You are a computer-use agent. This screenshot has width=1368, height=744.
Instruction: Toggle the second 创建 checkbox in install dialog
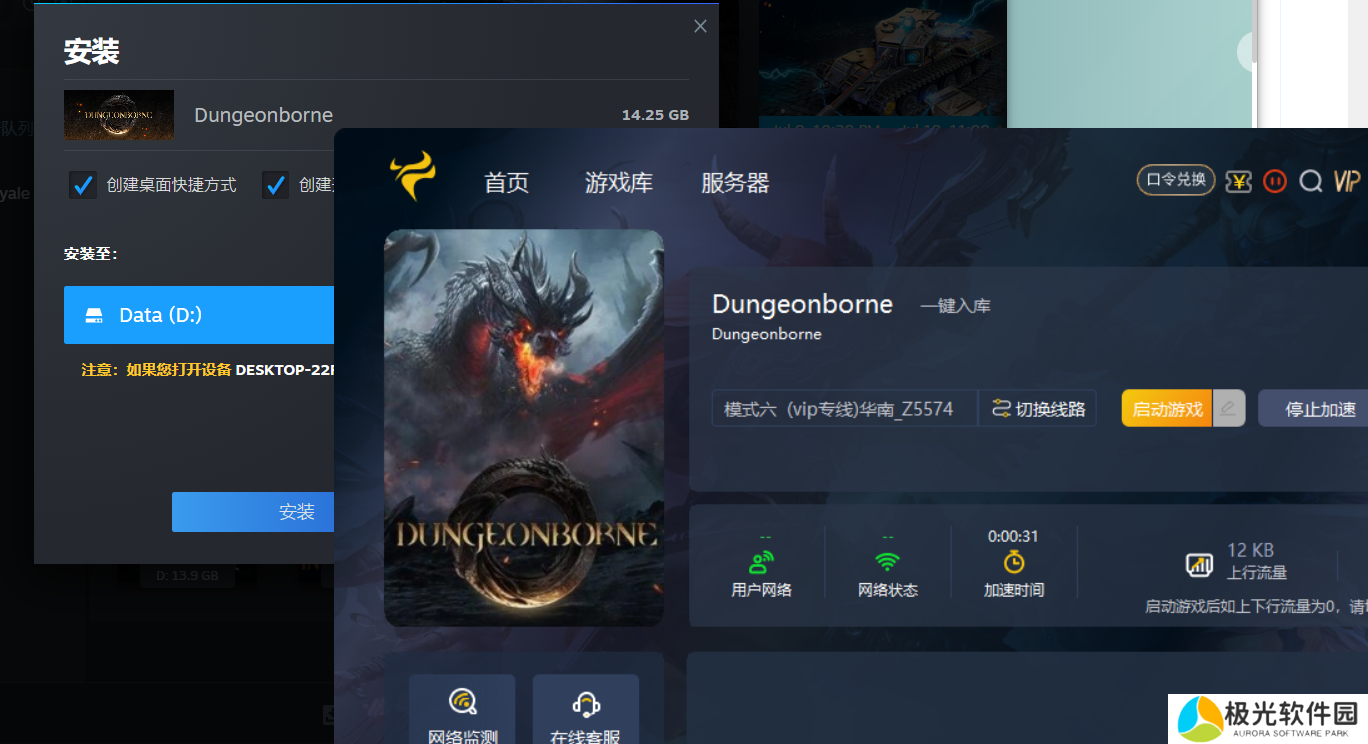tap(275, 185)
